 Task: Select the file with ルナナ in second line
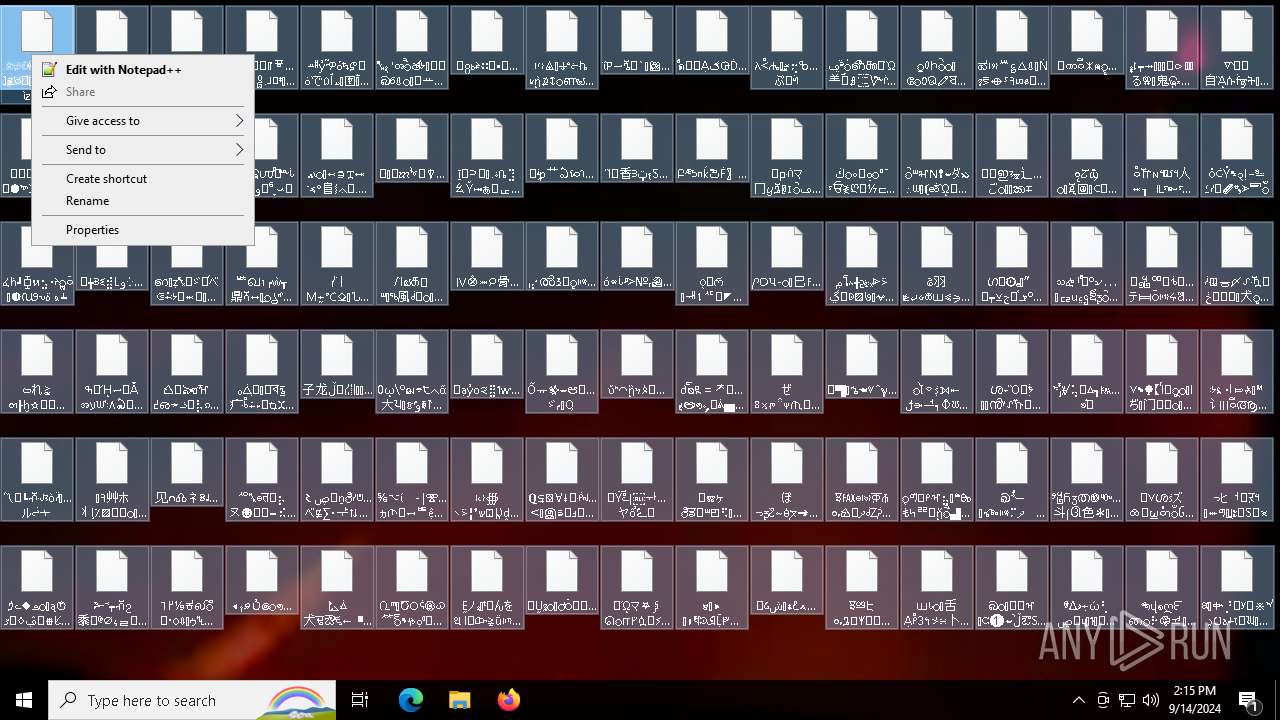click(x=37, y=480)
